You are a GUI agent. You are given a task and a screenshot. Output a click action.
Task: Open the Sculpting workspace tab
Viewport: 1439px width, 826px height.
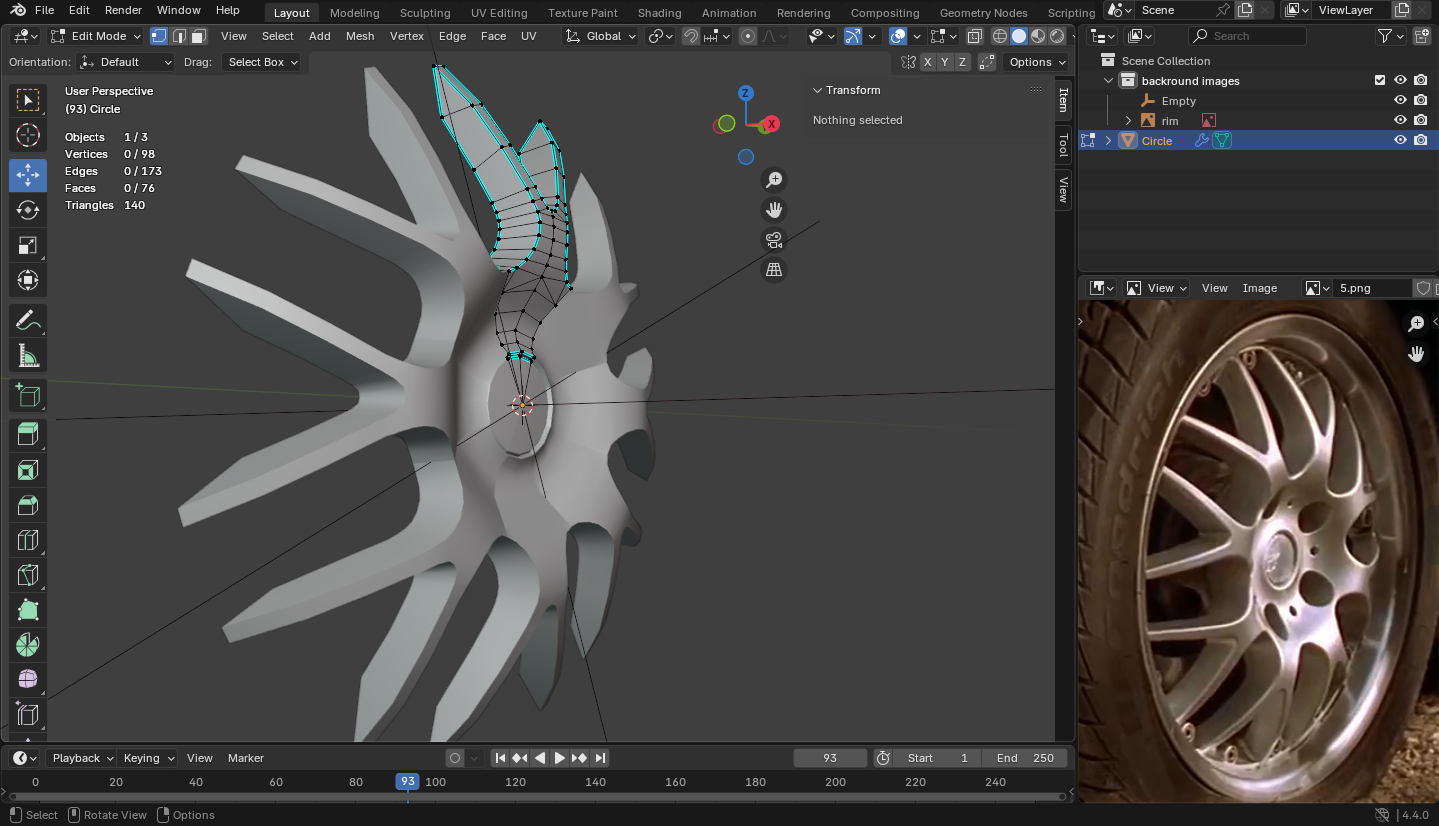tap(424, 13)
